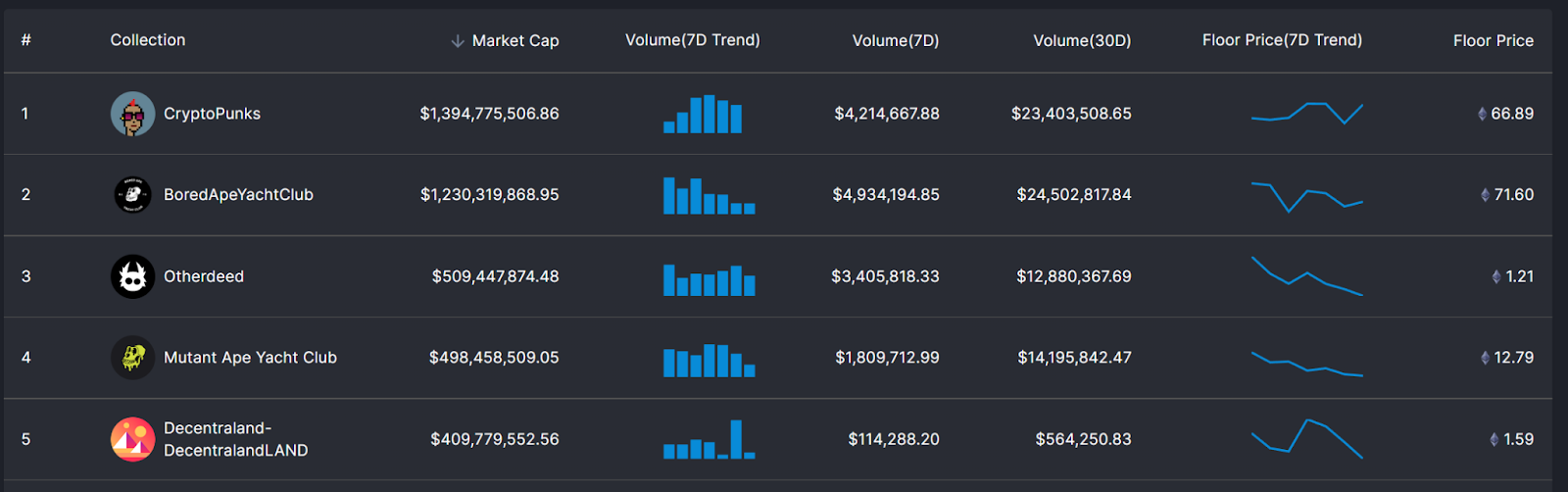Screen dimensions: 1568x492
Task: Open the CryptoPunks collection link
Action: tap(212, 114)
